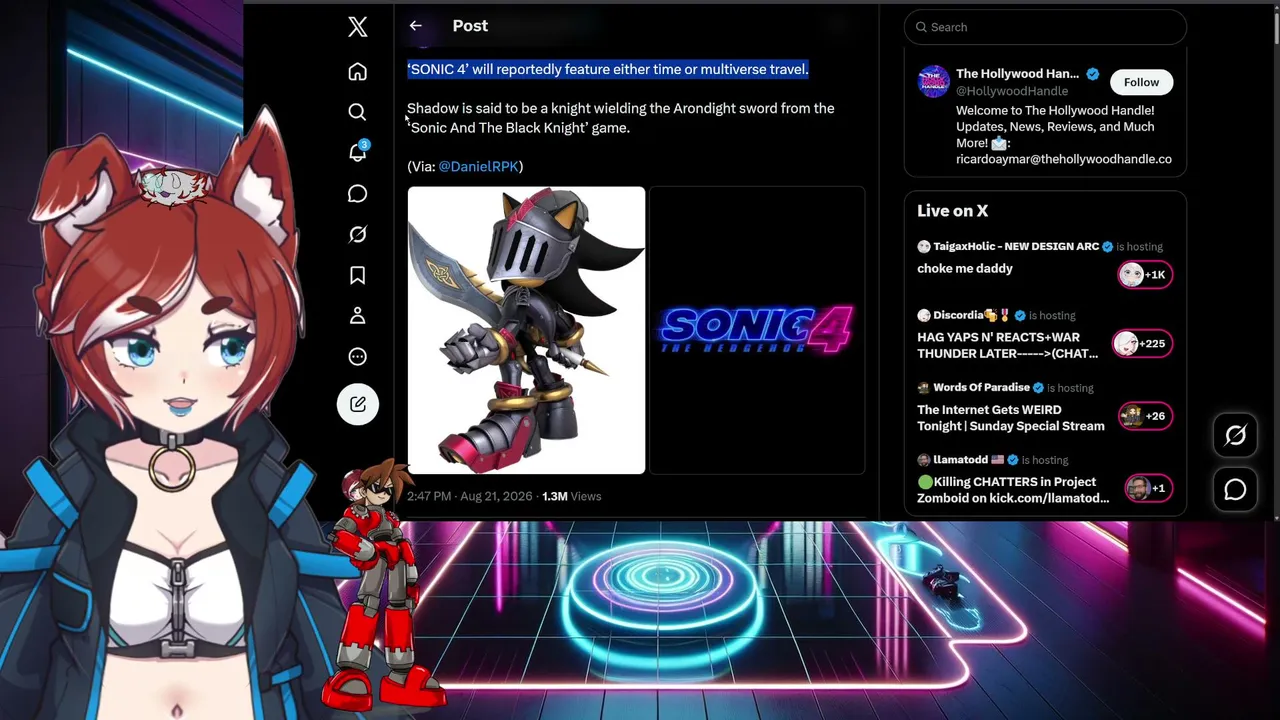Open the More options circle icon

tap(357, 357)
